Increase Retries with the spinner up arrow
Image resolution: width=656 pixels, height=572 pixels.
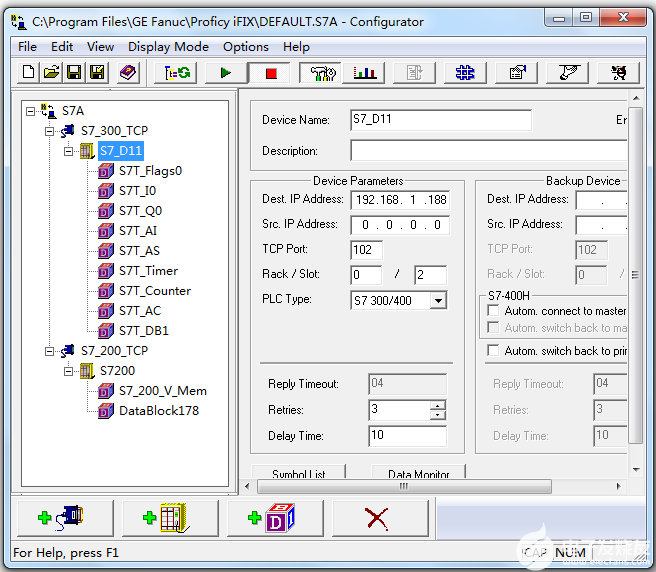tap(438, 405)
